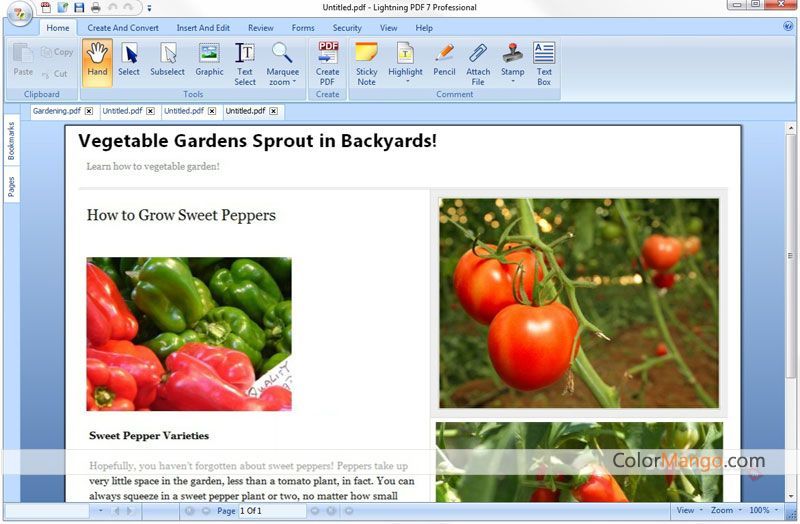Open the round application menu button
Screen dimensions: 800x524
(x=19, y=13)
